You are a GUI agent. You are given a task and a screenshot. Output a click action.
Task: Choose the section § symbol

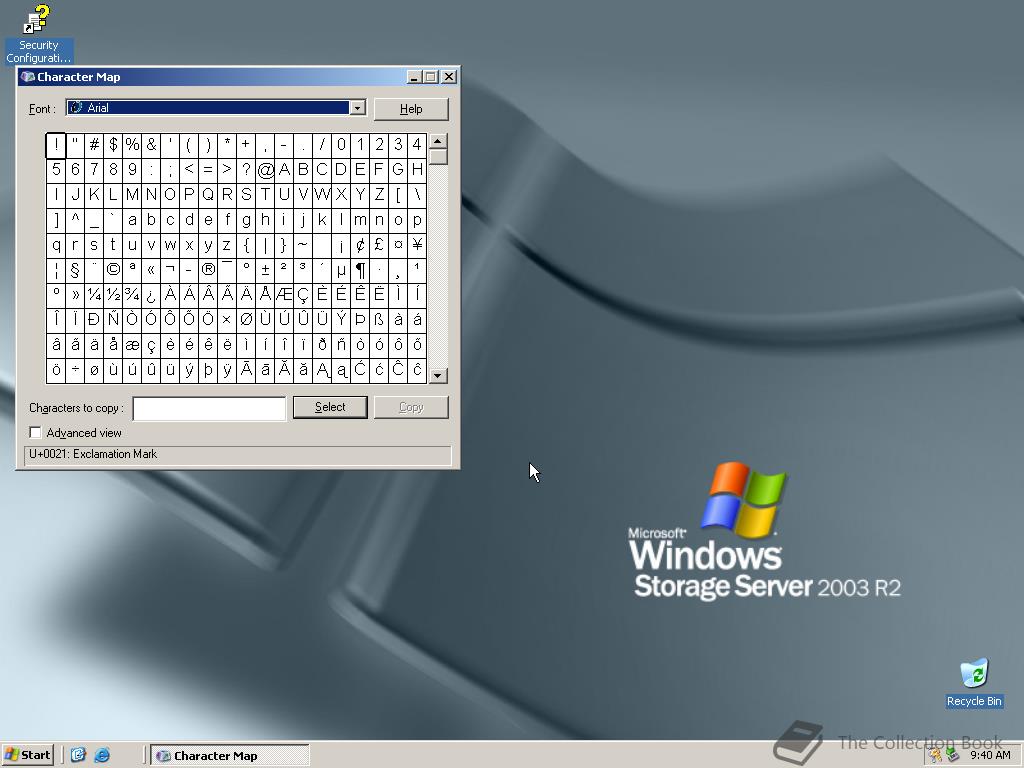coord(75,270)
